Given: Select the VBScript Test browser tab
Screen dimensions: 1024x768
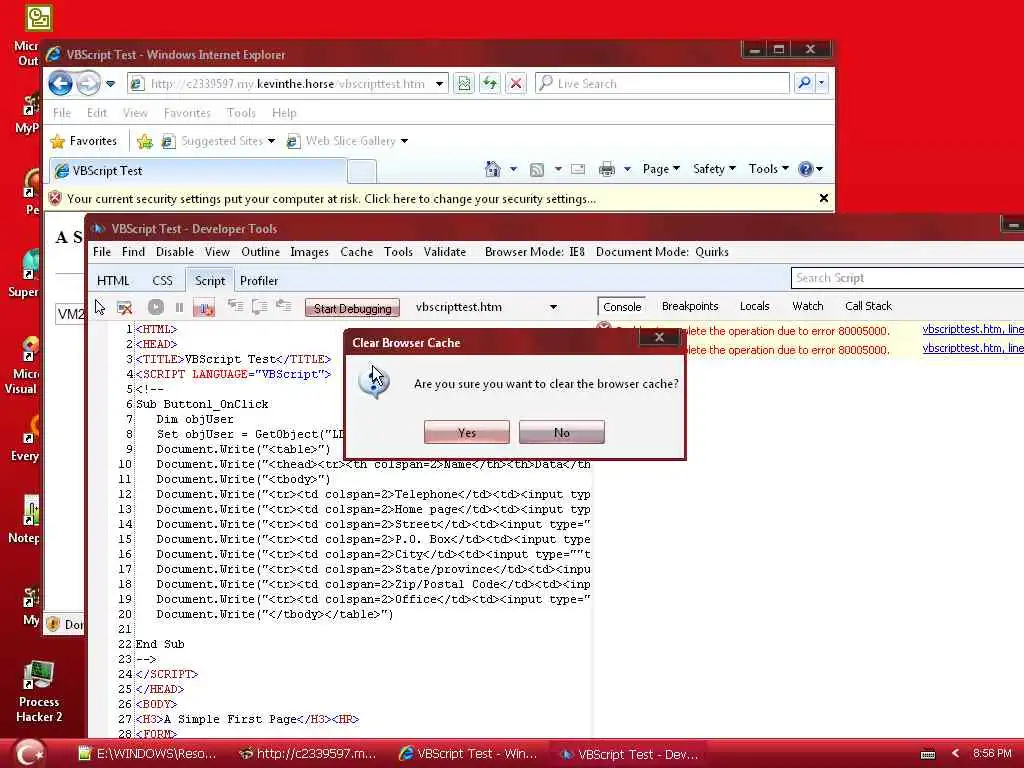Looking at the screenshot, I should pyautogui.click(x=198, y=171).
